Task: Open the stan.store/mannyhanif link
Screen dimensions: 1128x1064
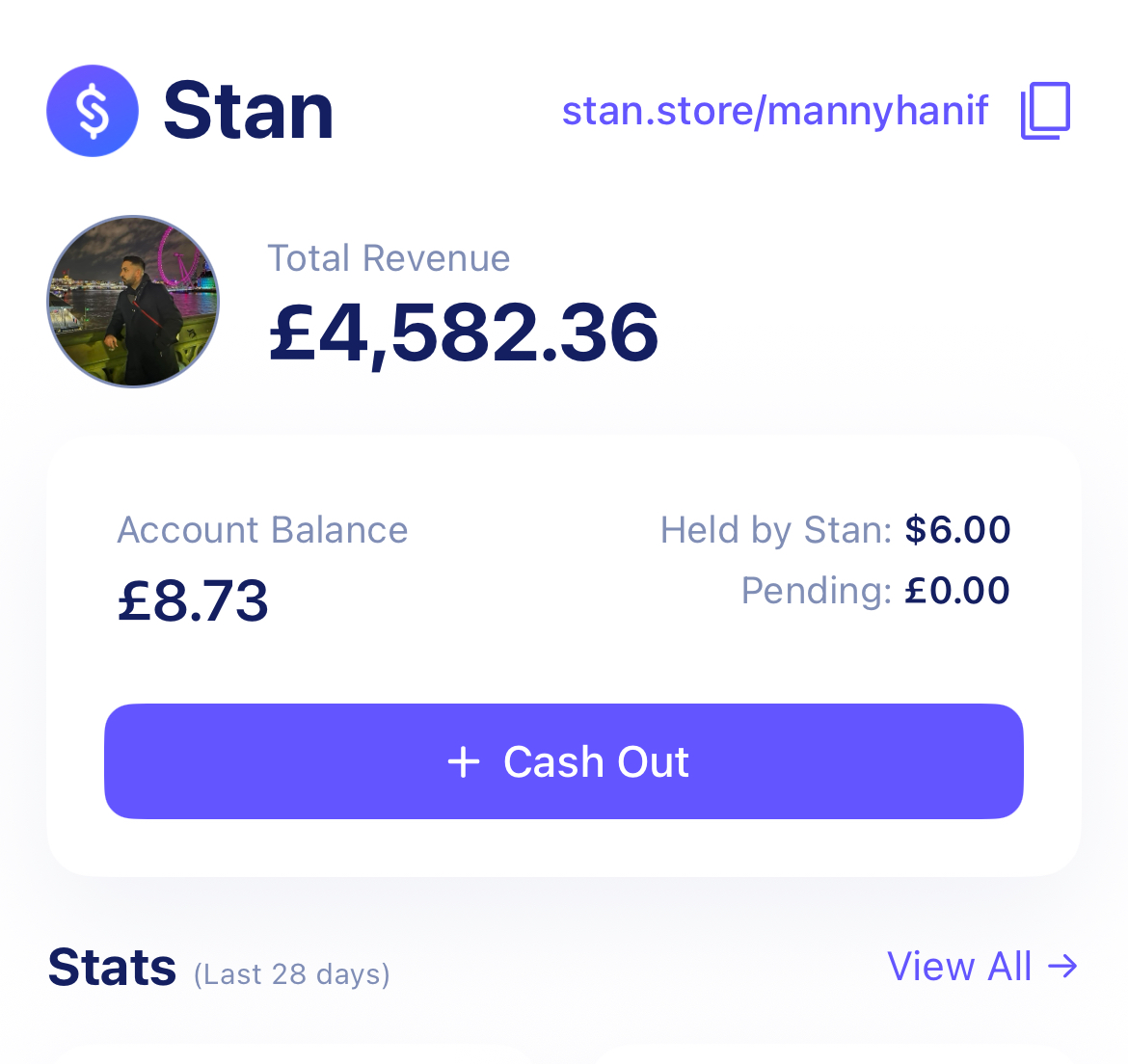Action: pos(774,111)
